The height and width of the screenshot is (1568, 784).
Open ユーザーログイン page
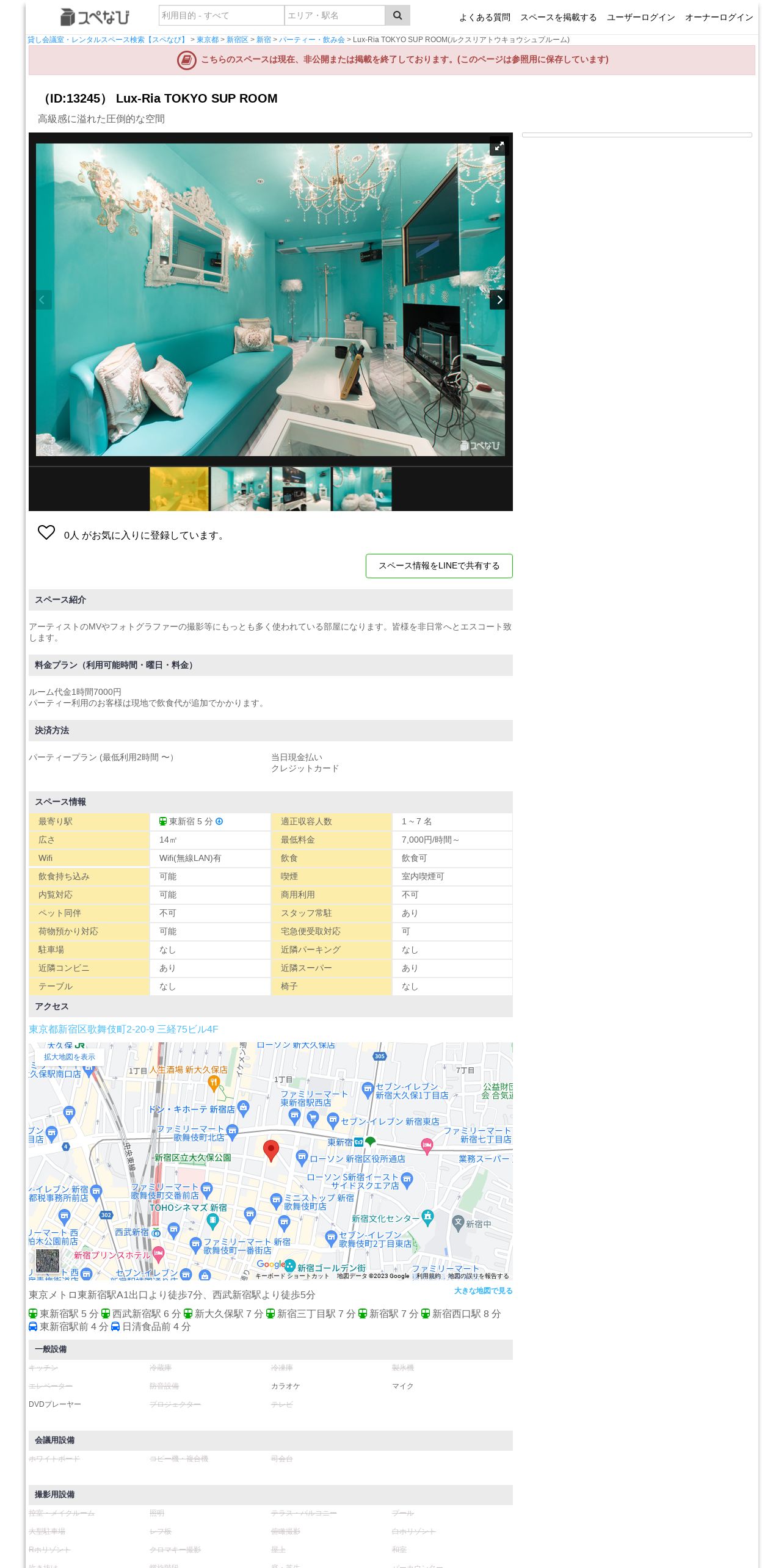(641, 18)
